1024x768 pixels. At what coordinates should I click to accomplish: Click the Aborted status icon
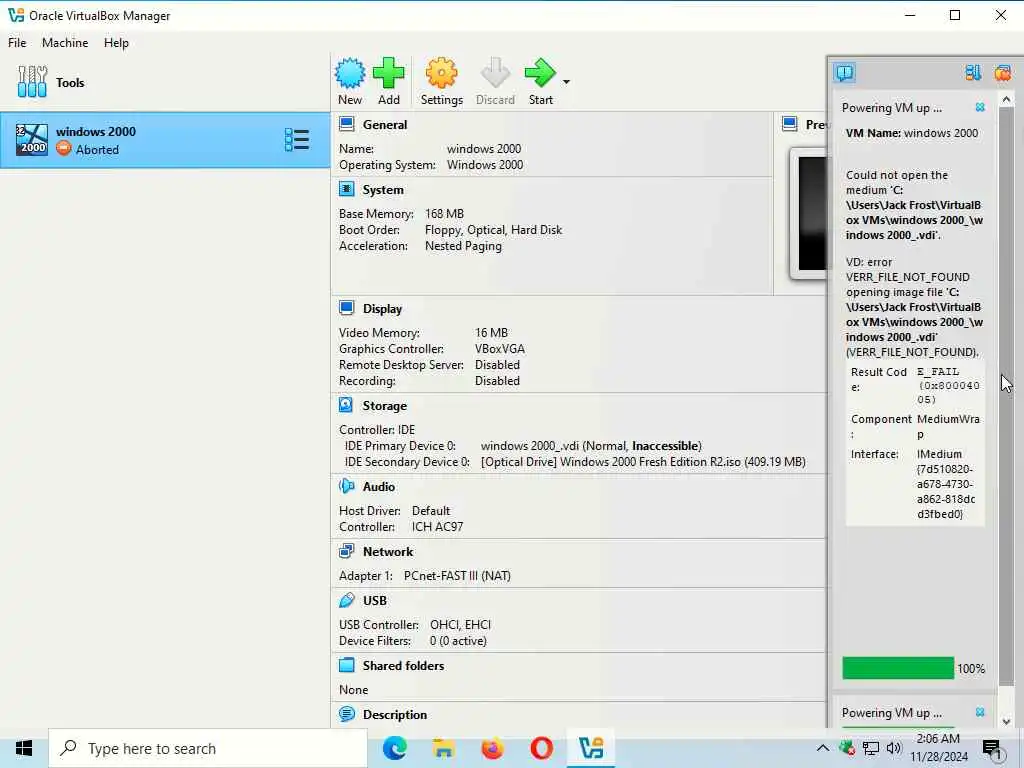[x=63, y=149]
